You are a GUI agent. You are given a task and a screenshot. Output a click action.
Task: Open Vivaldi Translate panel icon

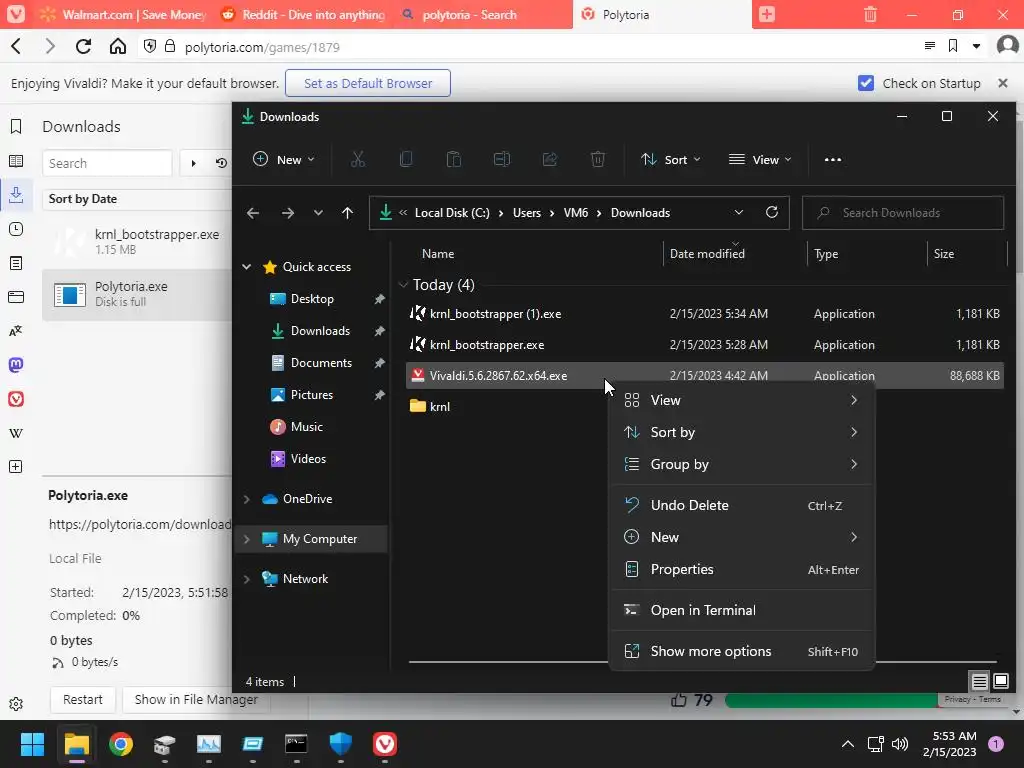(16, 331)
